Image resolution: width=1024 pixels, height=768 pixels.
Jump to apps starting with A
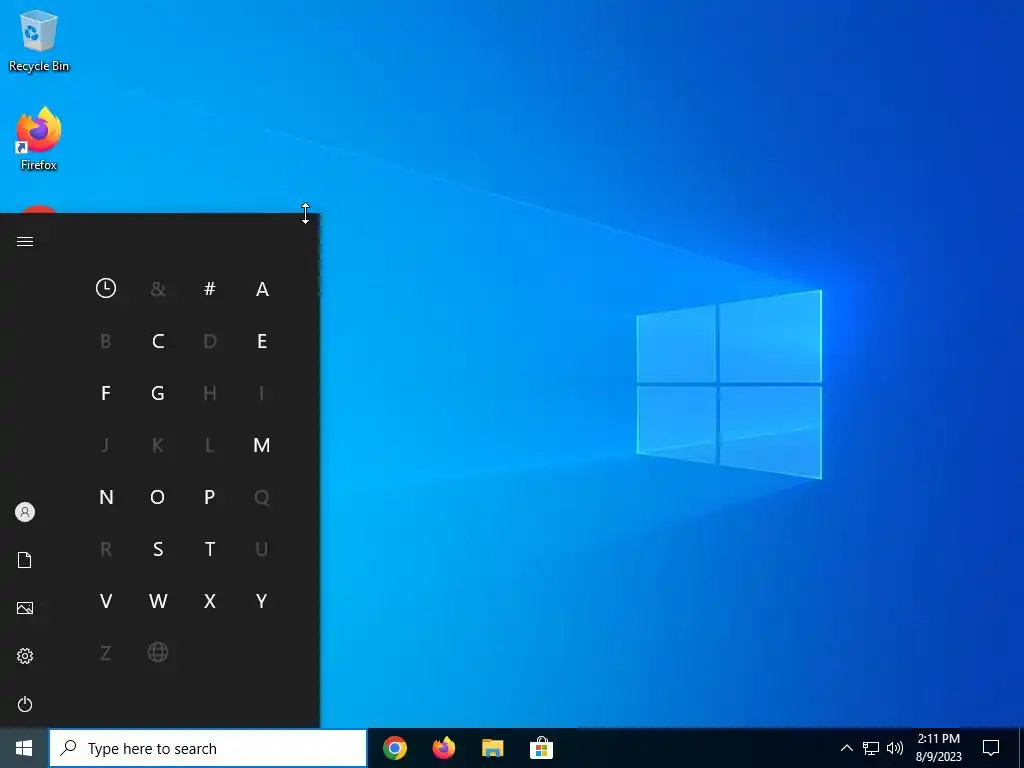pos(262,289)
